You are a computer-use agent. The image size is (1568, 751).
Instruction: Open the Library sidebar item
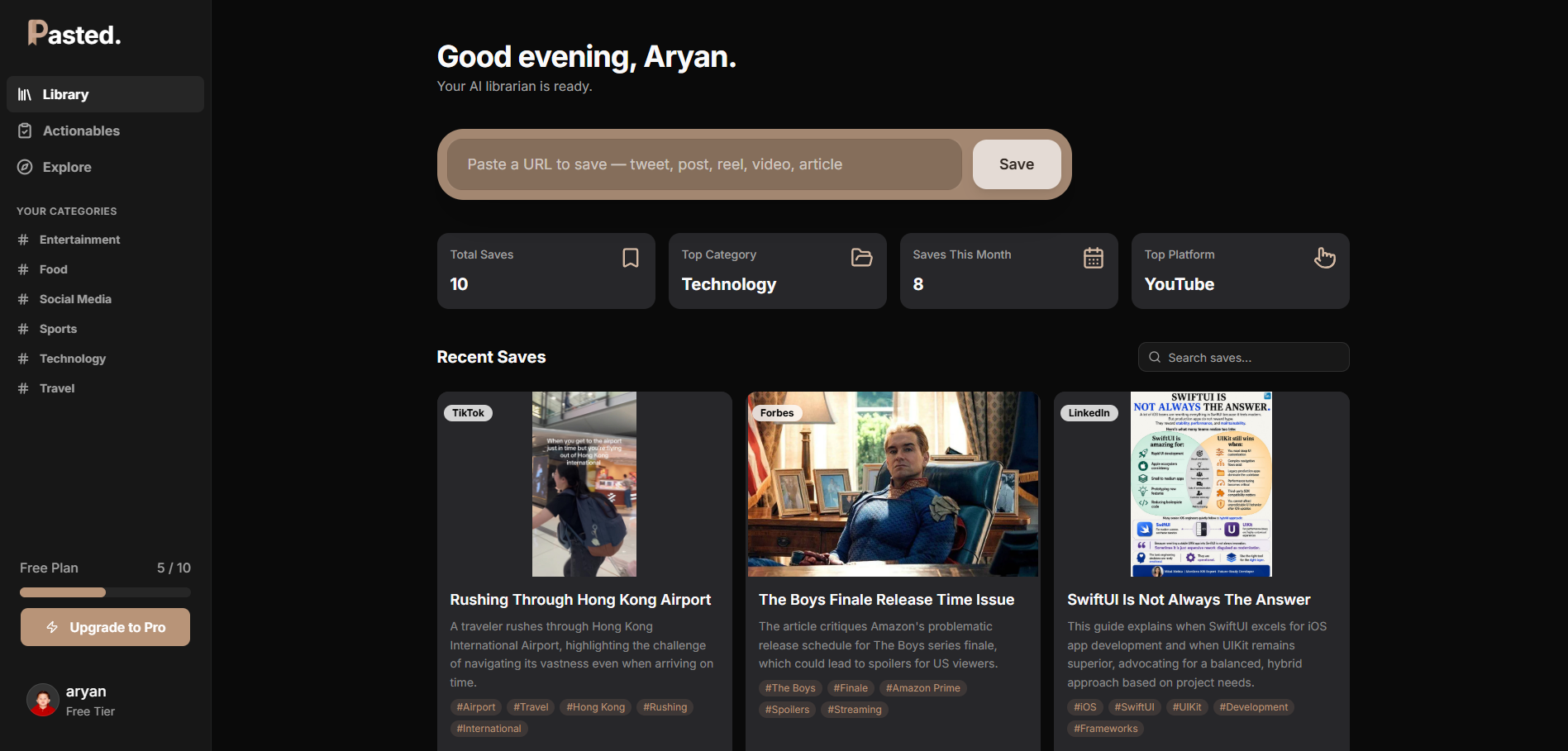pyautogui.click(x=105, y=94)
